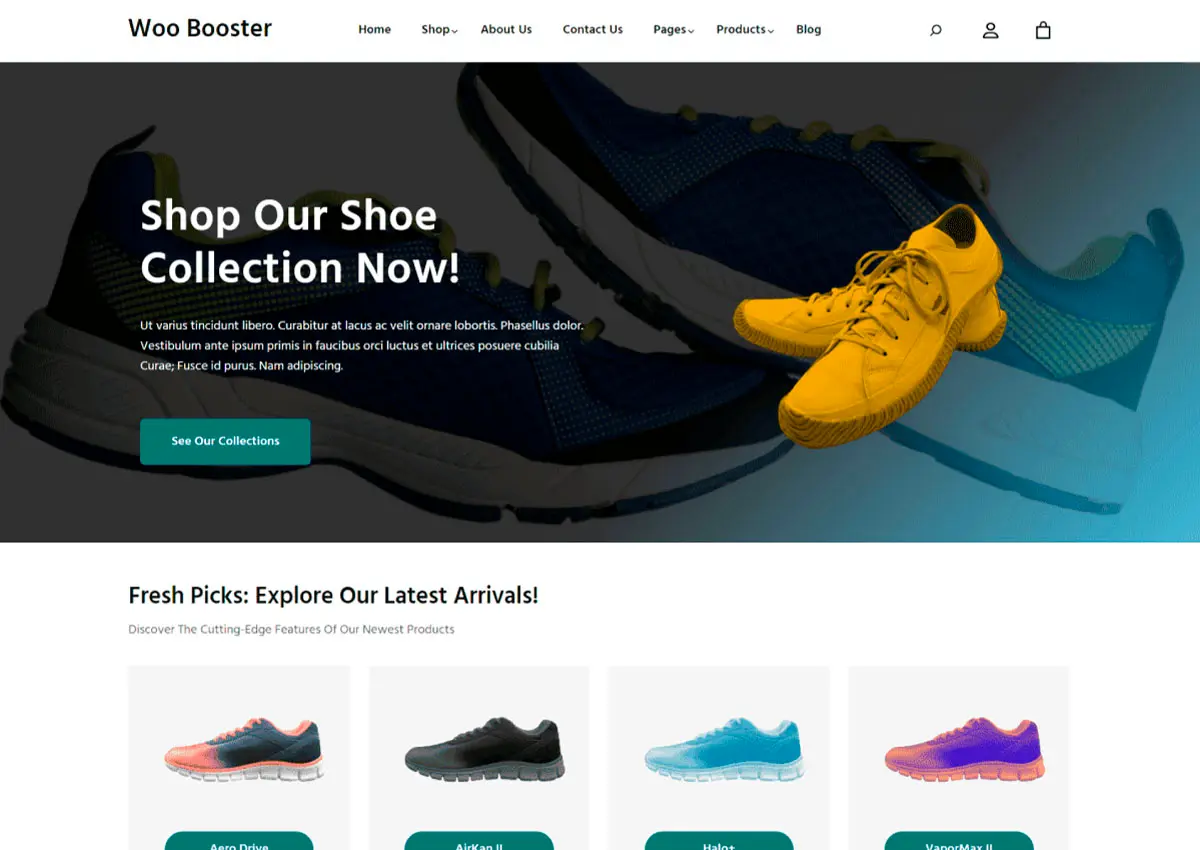Expand the Products dropdown chevron
The height and width of the screenshot is (850, 1200).
pos(771,31)
